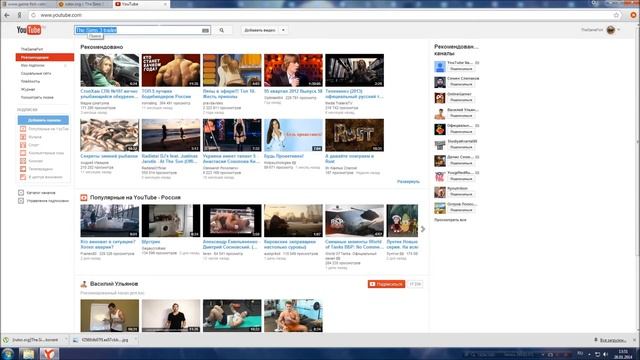Click red Подписаться button for Василий Ульянов
Viewport: 640px width, 360px height.
(386, 284)
